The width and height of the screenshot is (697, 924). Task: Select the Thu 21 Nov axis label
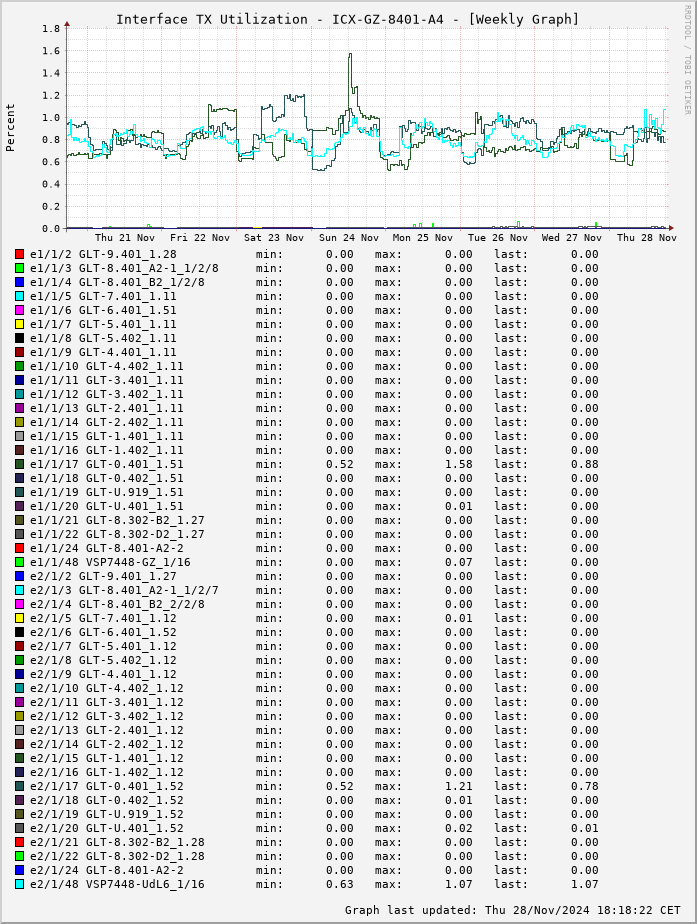(x=125, y=238)
